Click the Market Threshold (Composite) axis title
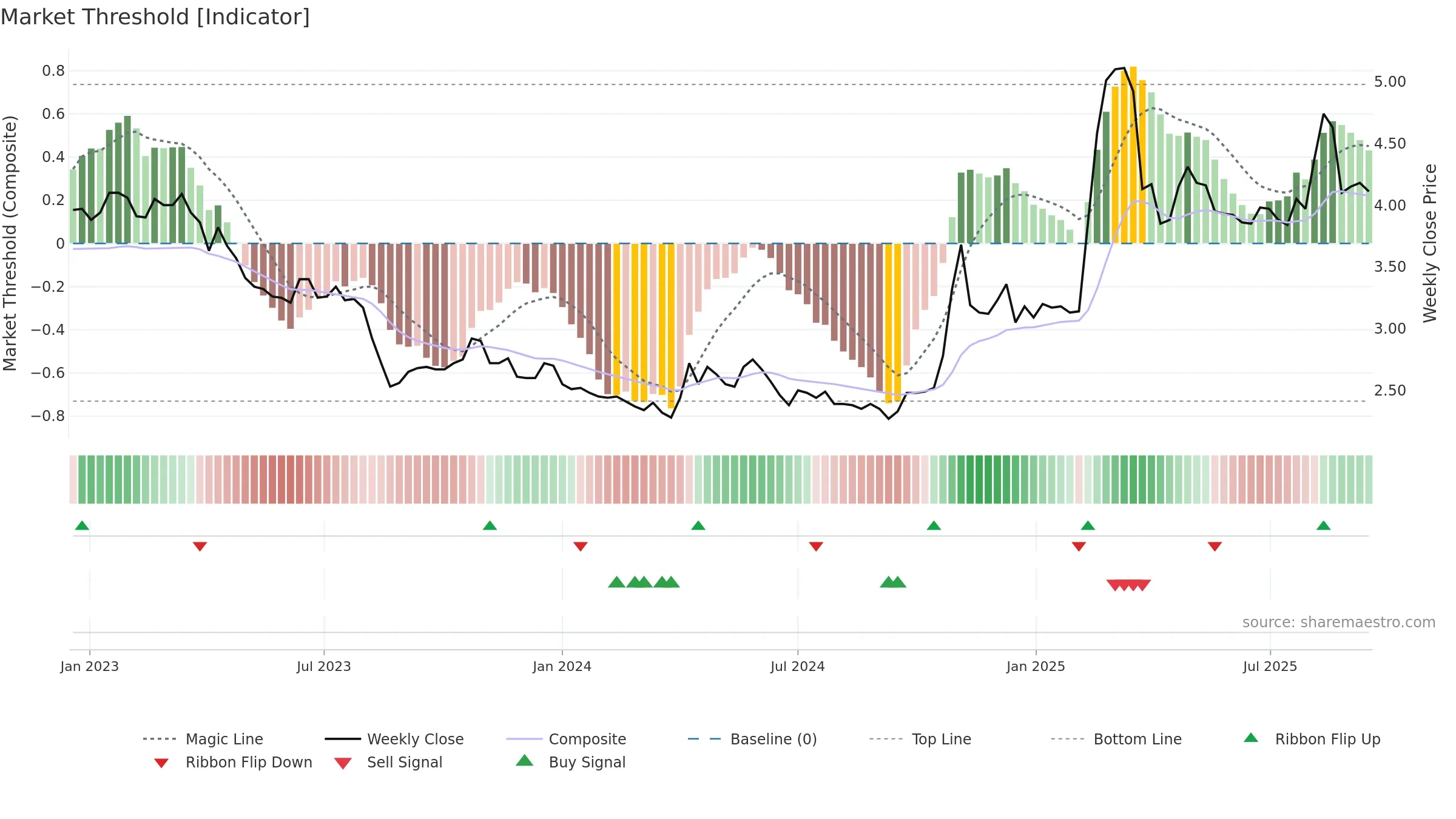 coord(10,243)
